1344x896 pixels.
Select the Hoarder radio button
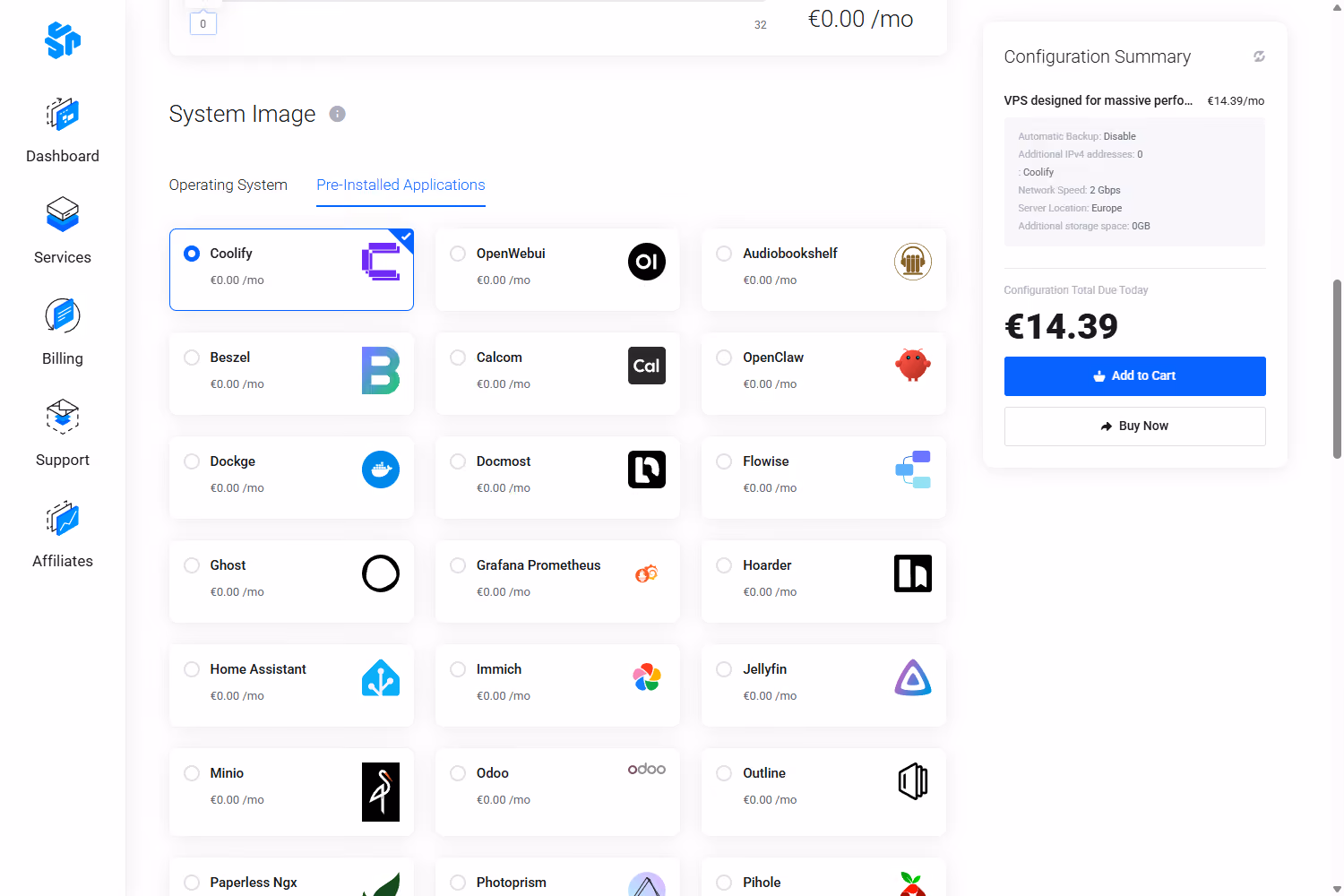724,565
